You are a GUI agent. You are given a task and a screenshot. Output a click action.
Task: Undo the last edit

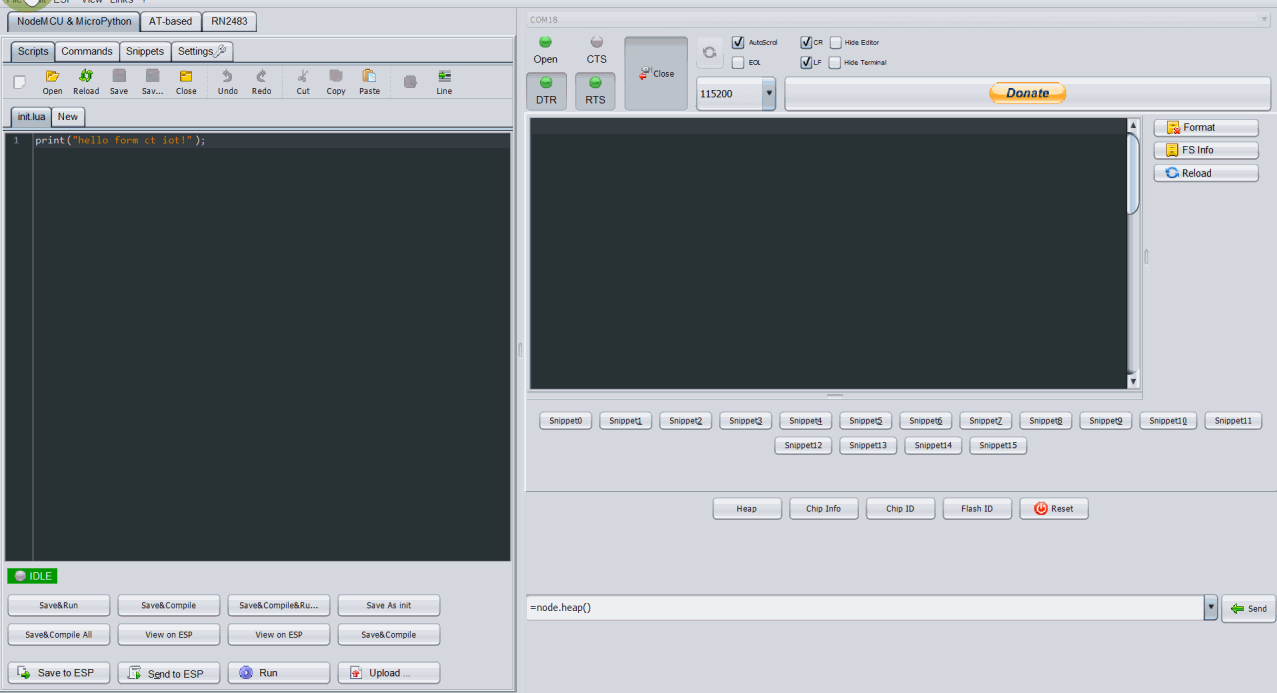(228, 82)
